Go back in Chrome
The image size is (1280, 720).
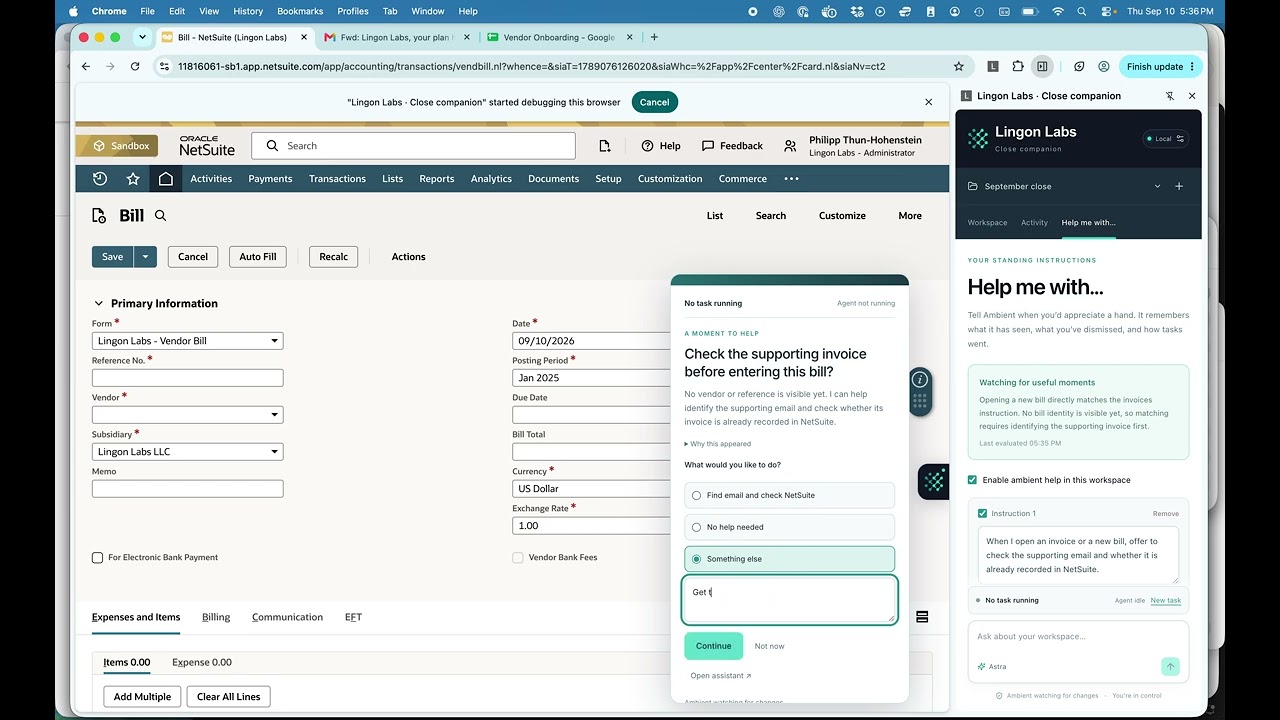tap(86, 66)
